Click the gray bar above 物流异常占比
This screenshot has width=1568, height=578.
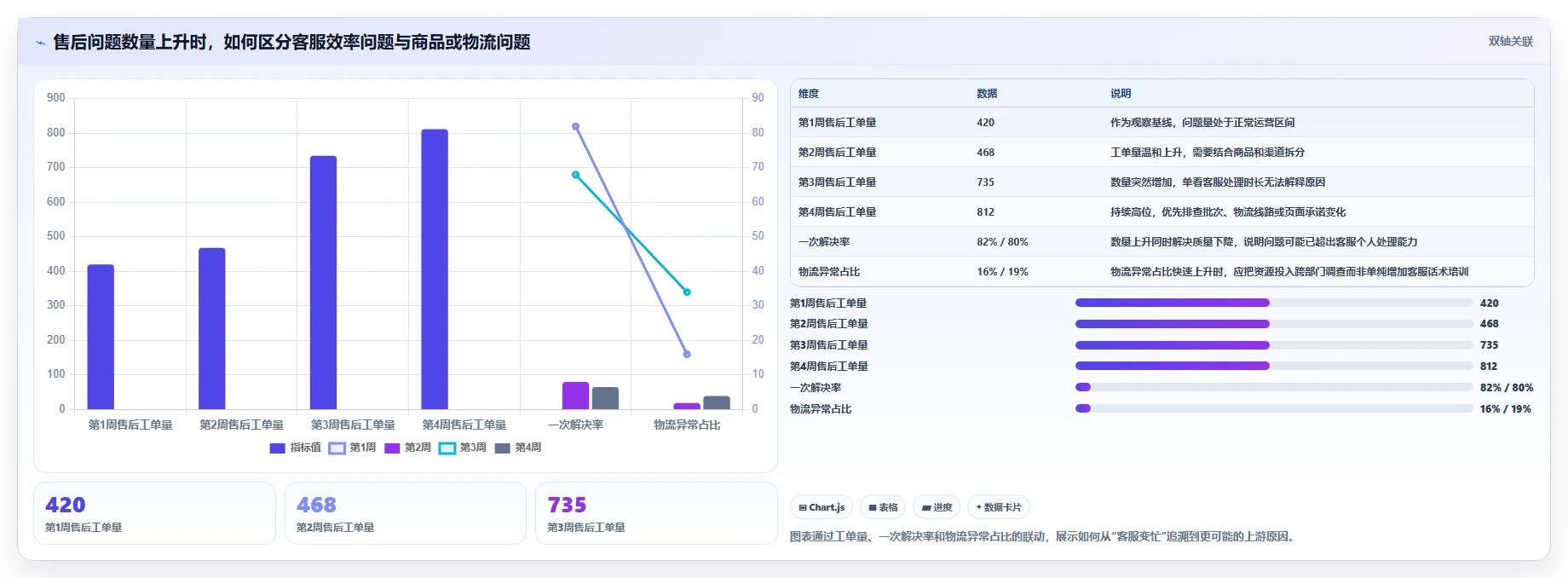tap(717, 402)
